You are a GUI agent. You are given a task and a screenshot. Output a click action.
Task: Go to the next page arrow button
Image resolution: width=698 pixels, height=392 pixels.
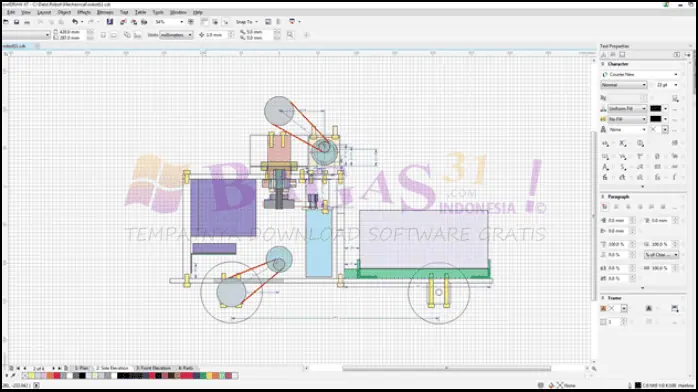(x=53, y=368)
